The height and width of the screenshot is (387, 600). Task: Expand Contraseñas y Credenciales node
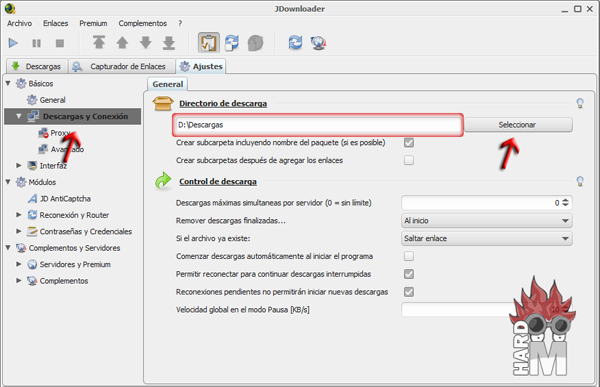click(18, 231)
